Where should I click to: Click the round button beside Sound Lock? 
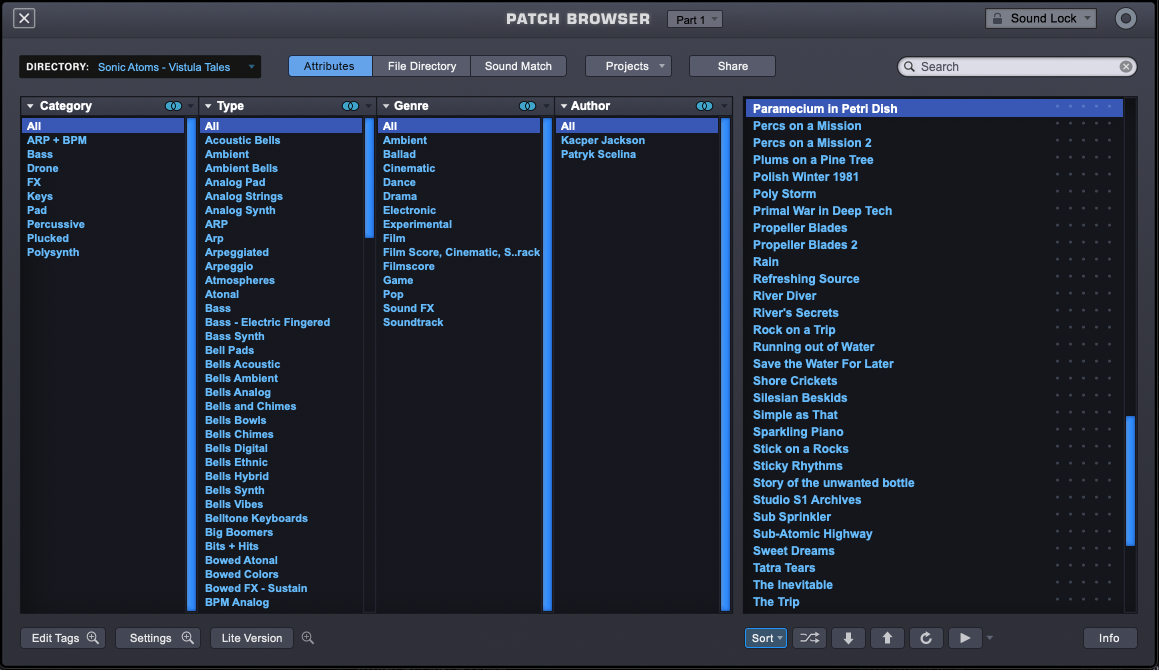[x=1125, y=18]
